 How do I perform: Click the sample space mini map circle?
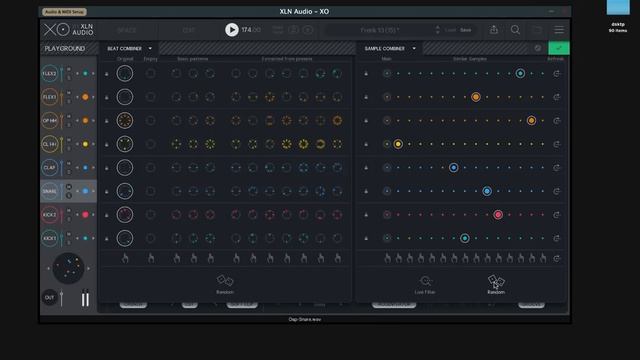pyautogui.click(x=69, y=268)
